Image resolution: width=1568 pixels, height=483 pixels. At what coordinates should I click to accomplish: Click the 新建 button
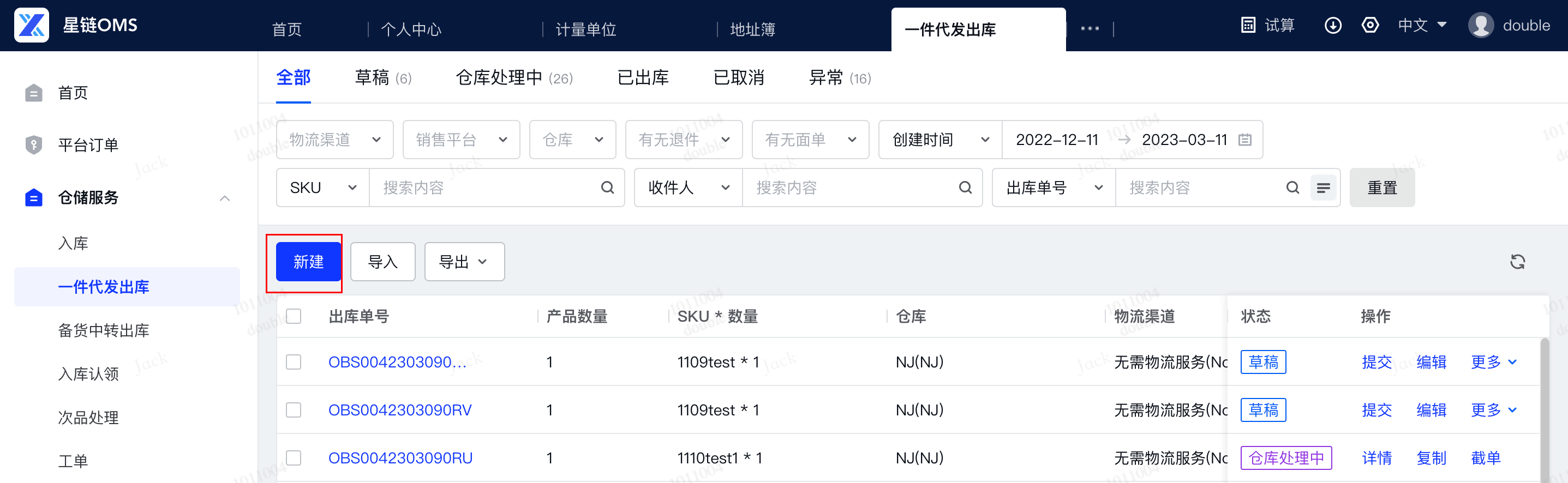[308, 262]
